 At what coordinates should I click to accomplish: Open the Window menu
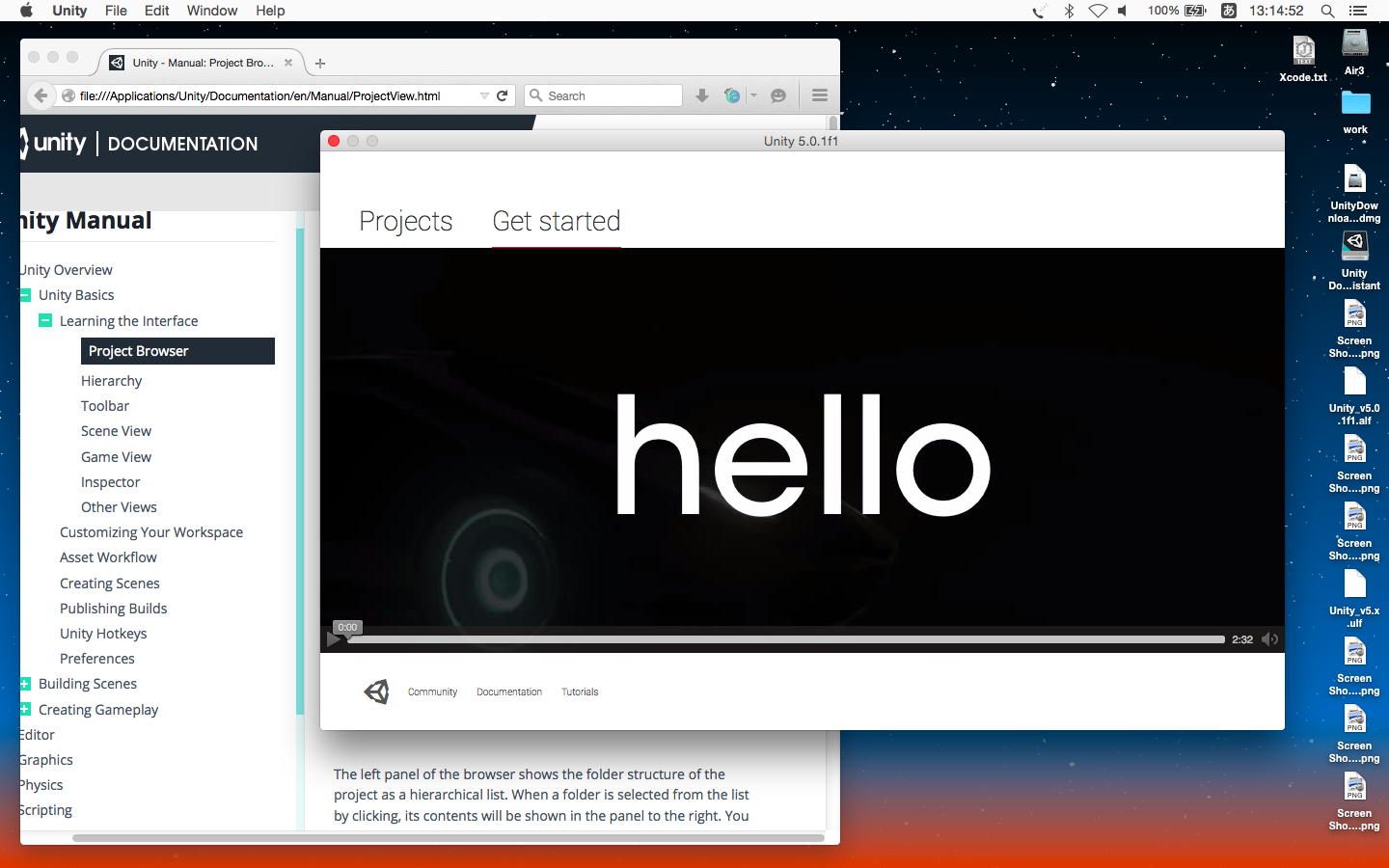point(212,11)
